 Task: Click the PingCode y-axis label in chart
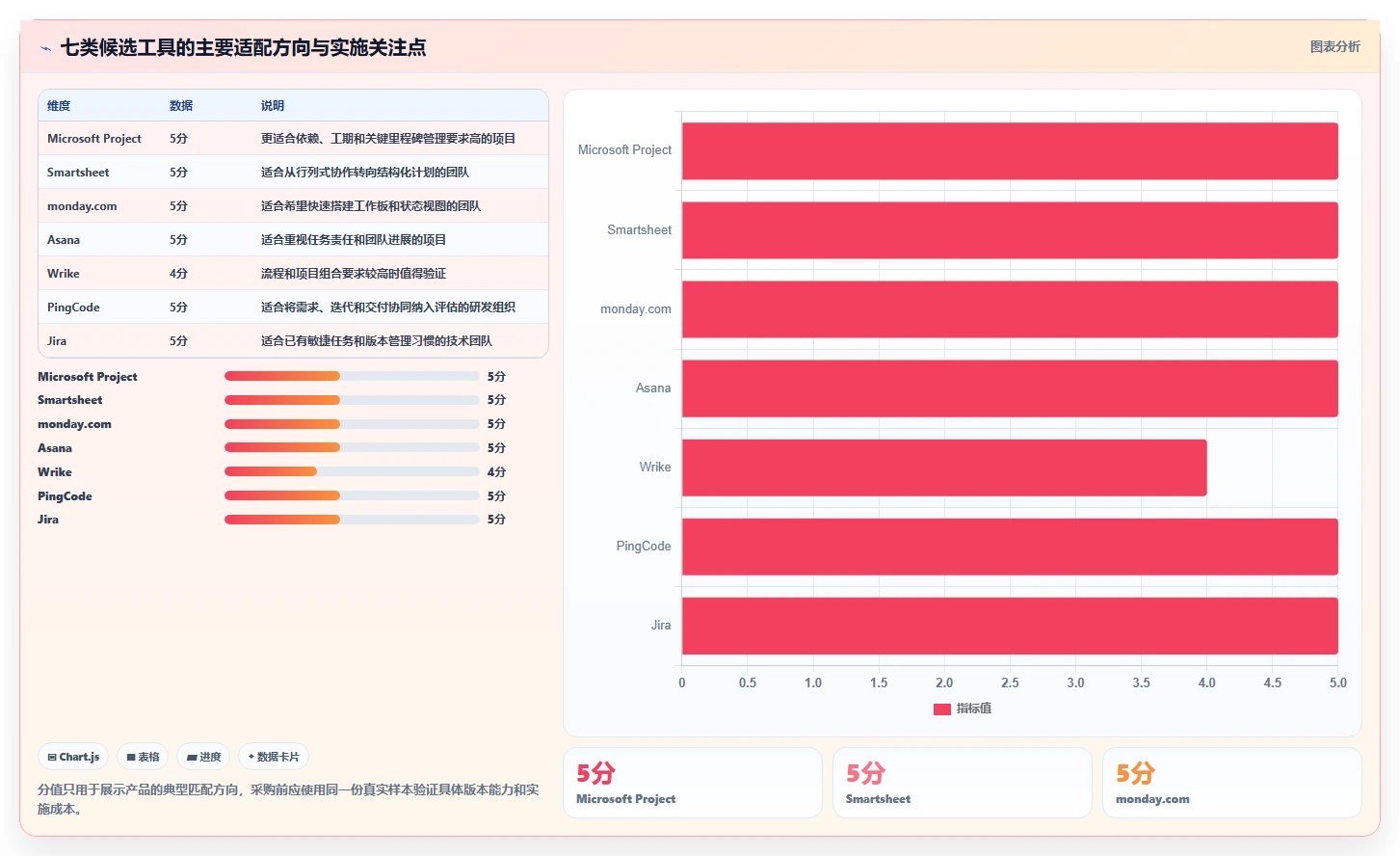(x=644, y=547)
